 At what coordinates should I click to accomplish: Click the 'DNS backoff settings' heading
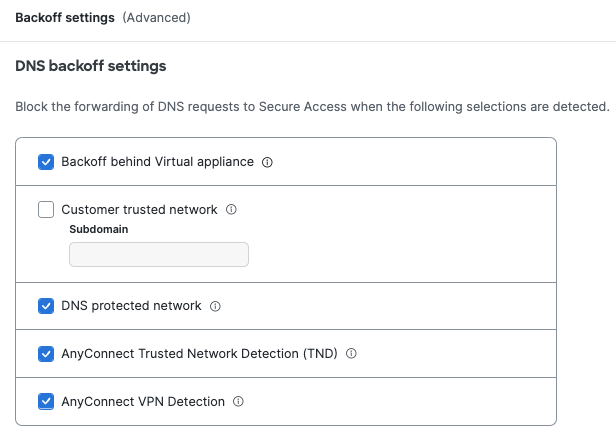tap(91, 66)
